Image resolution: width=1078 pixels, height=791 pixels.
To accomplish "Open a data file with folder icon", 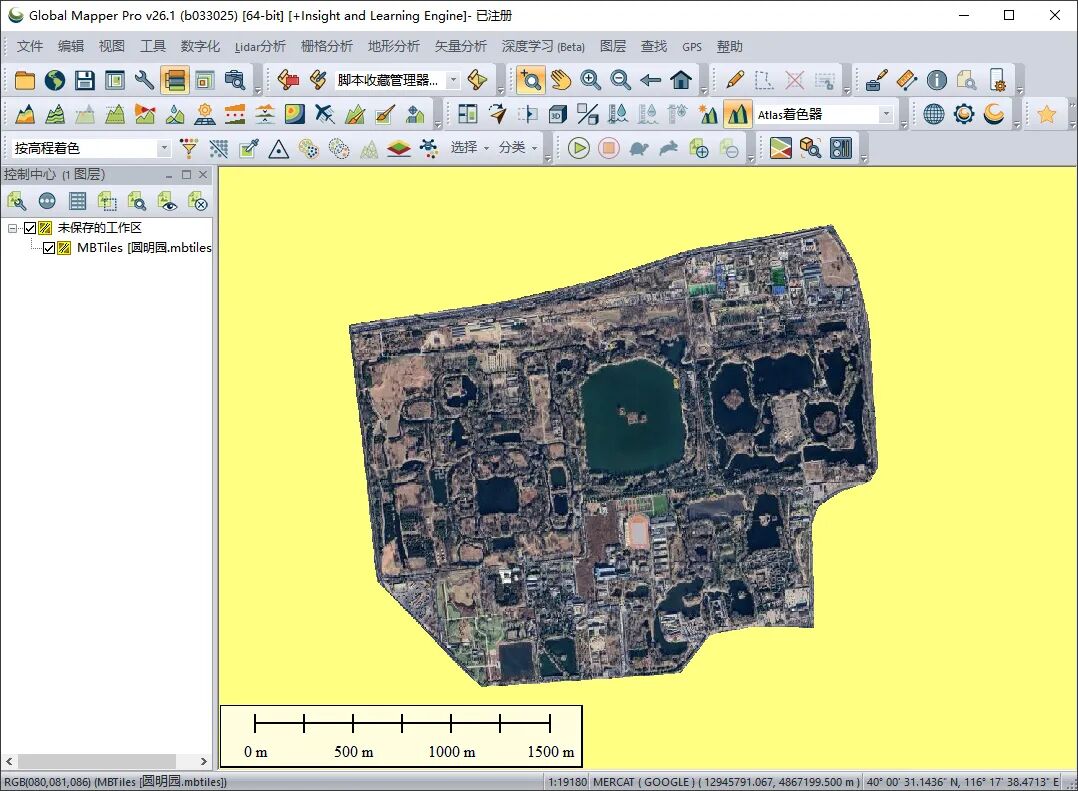I will click(25, 80).
